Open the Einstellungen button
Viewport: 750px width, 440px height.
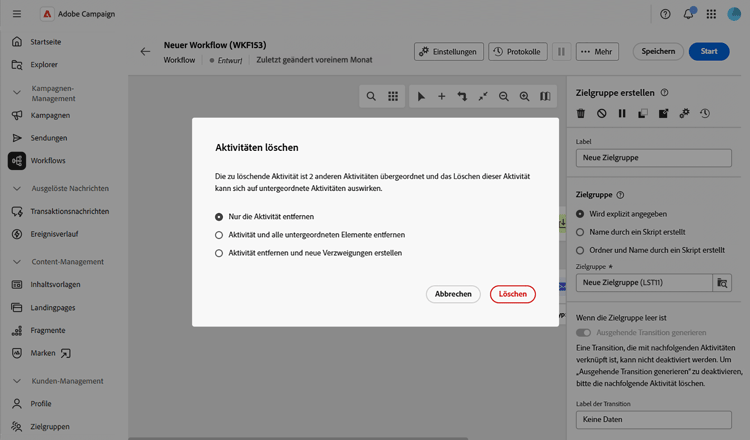click(449, 52)
